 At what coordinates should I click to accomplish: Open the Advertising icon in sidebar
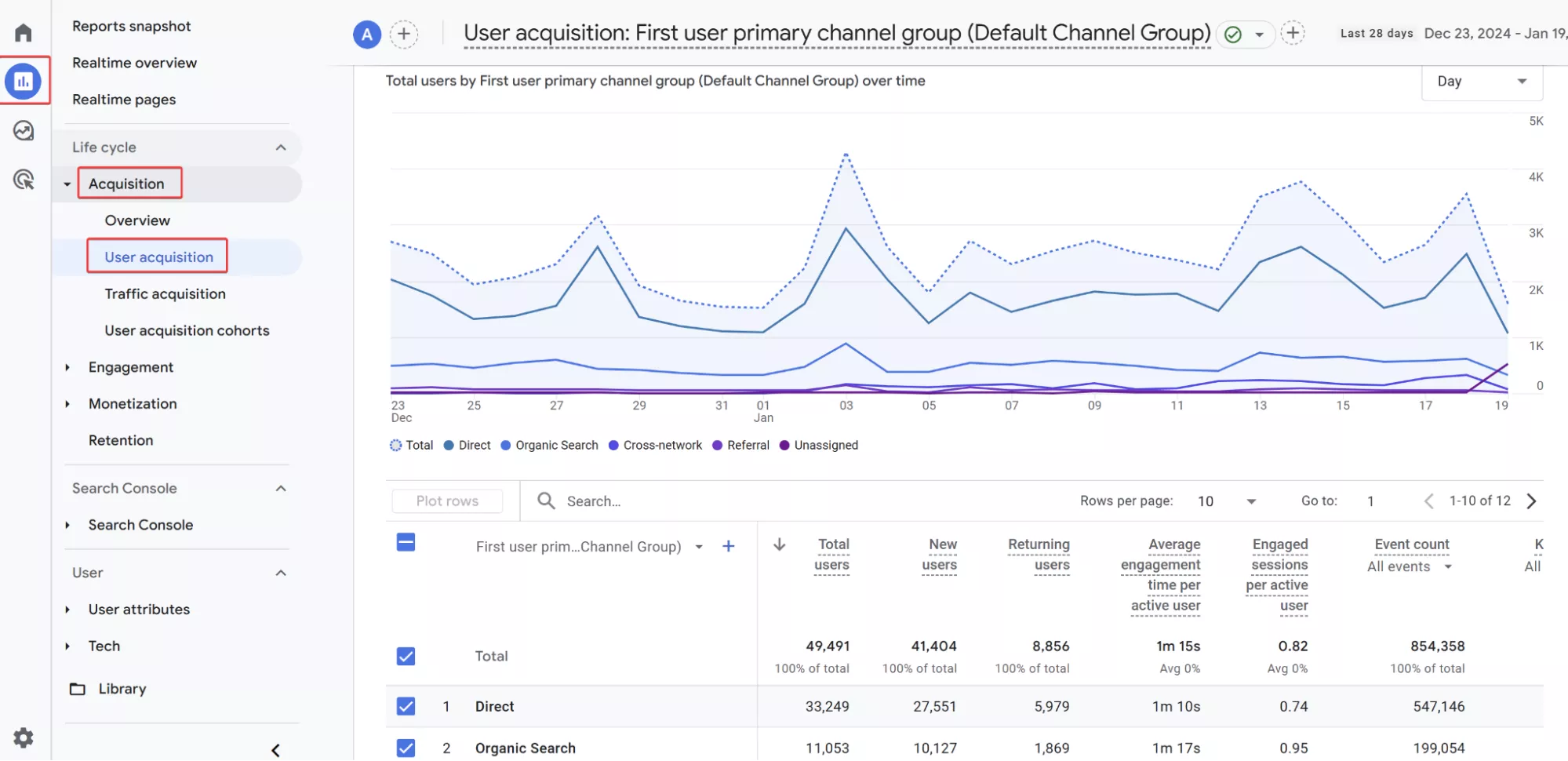pos(24,180)
